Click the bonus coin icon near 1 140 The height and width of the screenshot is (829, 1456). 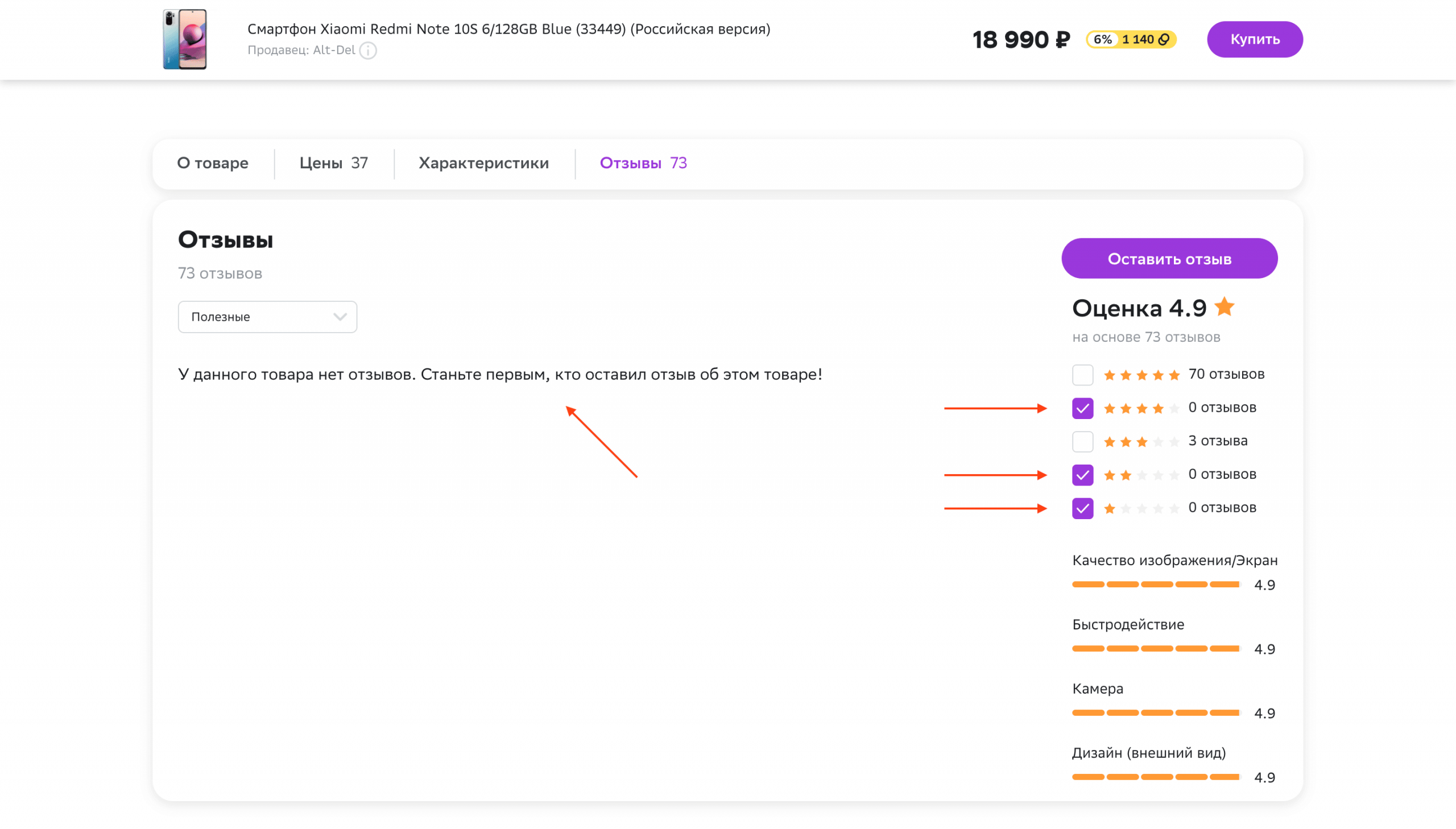coord(1164,39)
